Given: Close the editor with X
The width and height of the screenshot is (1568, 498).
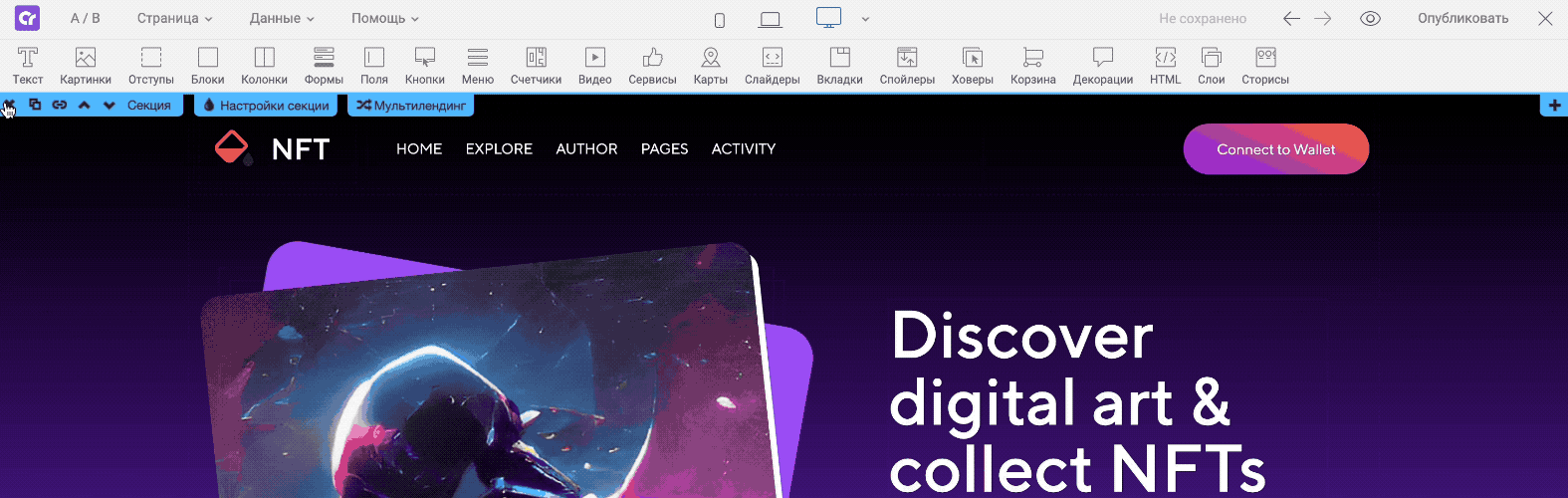Looking at the screenshot, I should (x=1545, y=19).
